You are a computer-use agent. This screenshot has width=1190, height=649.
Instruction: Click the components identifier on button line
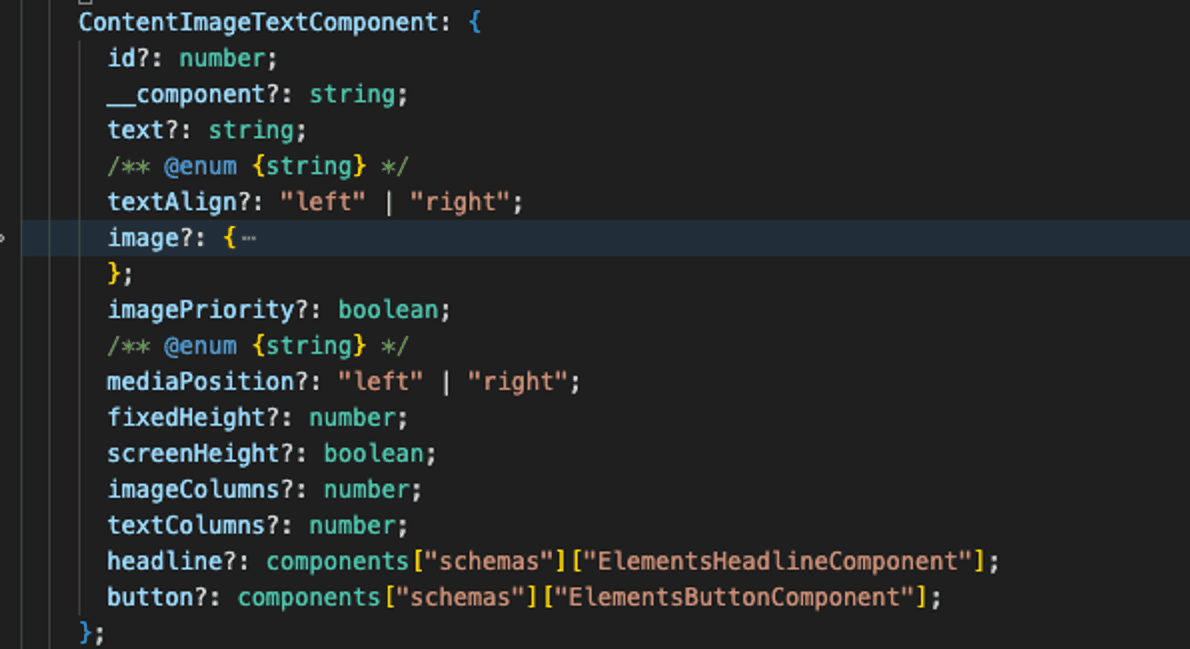point(308,597)
